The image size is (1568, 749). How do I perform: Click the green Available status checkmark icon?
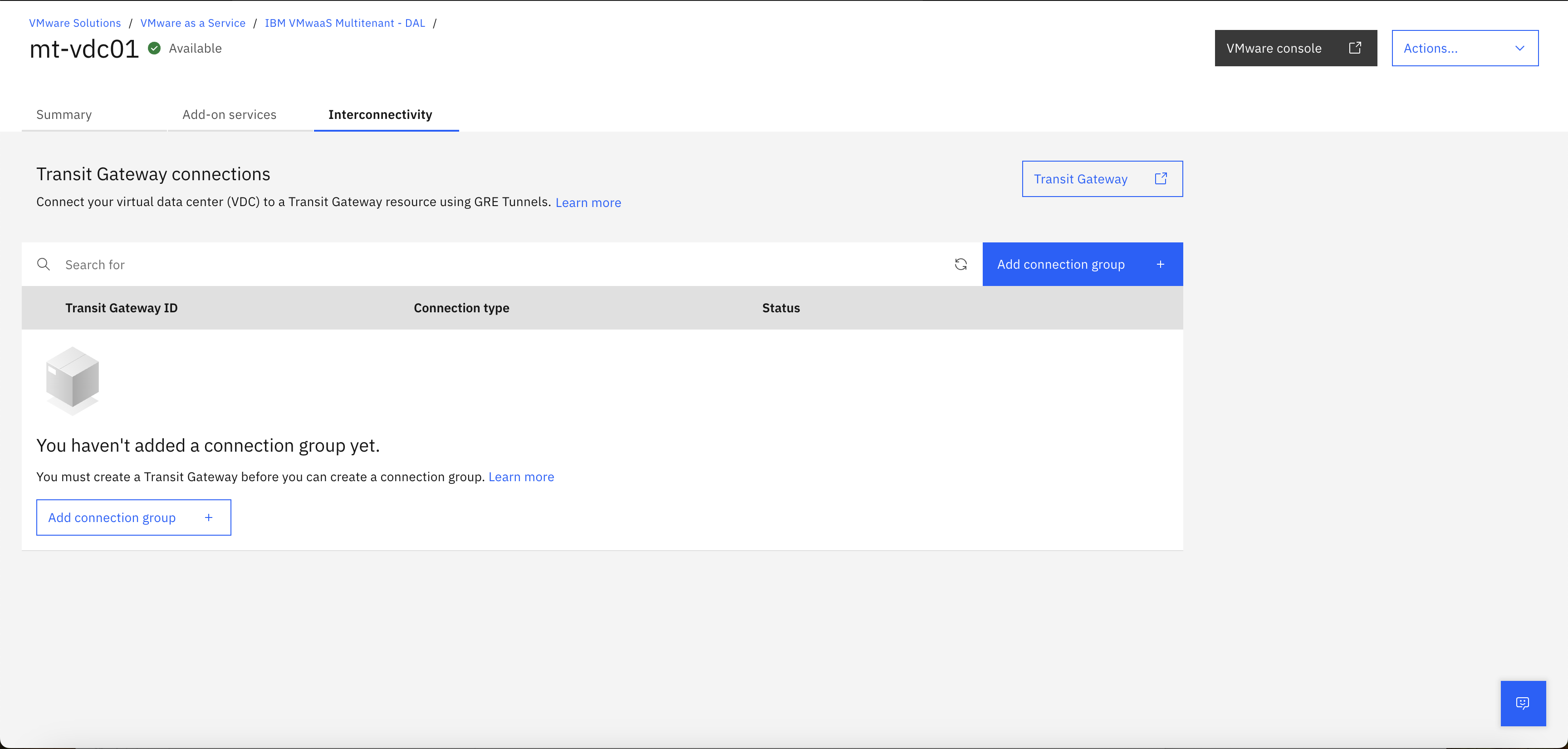[x=155, y=48]
